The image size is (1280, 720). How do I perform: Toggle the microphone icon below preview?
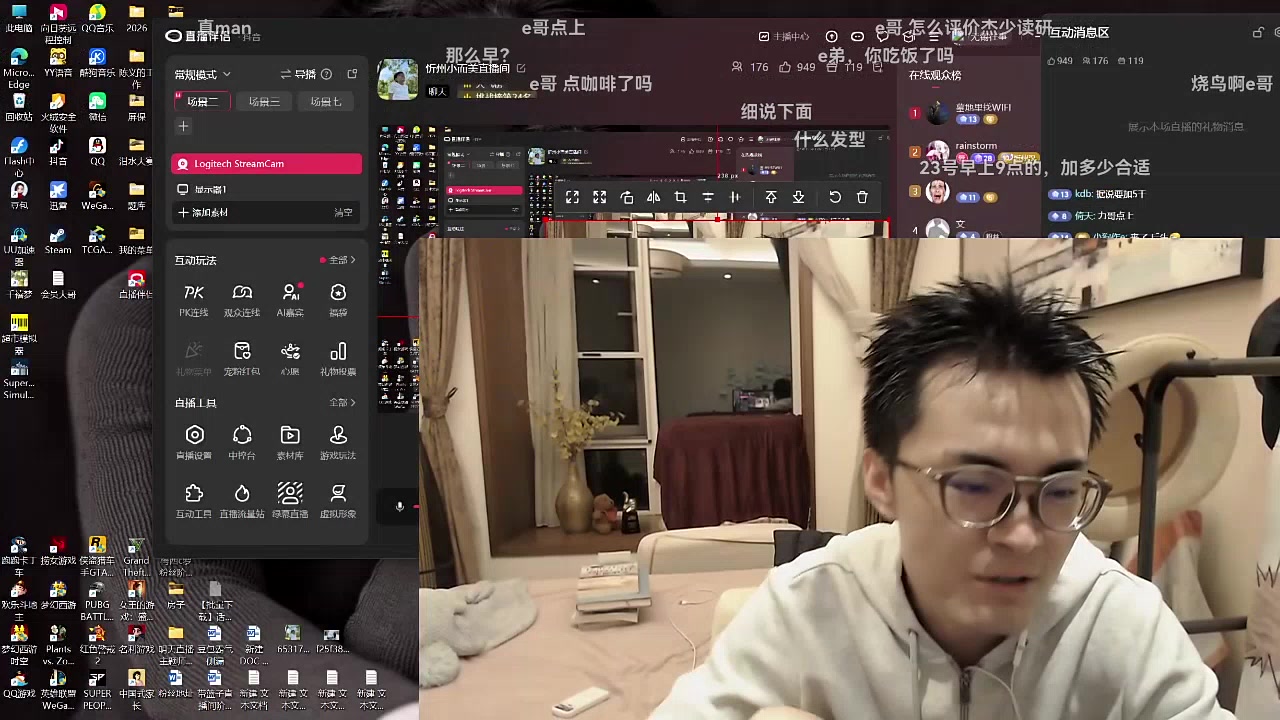[x=399, y=507]
